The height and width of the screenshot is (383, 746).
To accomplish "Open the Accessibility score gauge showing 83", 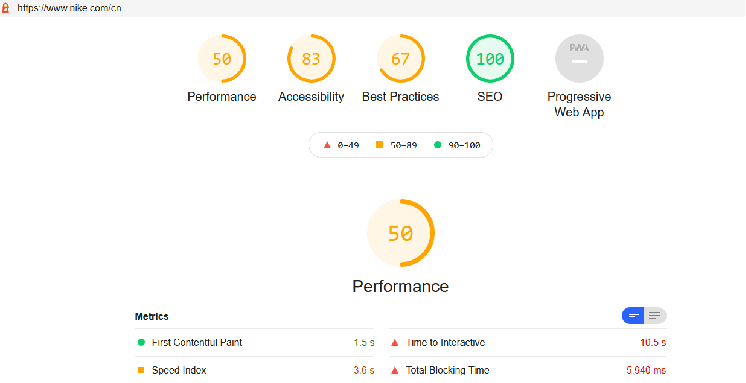I will [x=311, y=59].
